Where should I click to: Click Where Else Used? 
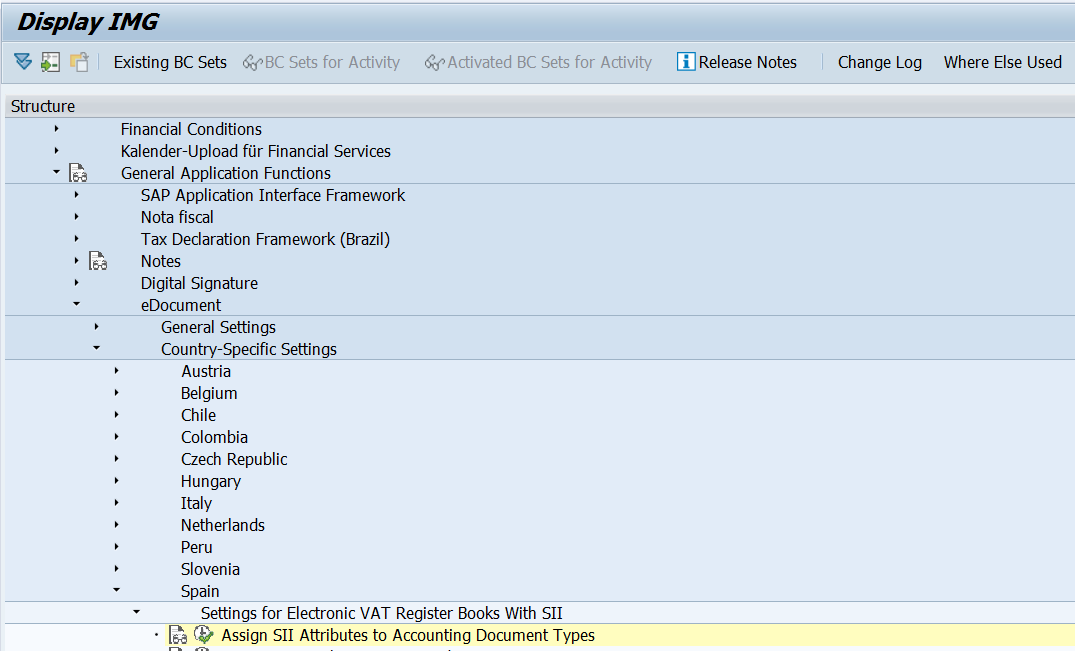tap(1002, 62)
